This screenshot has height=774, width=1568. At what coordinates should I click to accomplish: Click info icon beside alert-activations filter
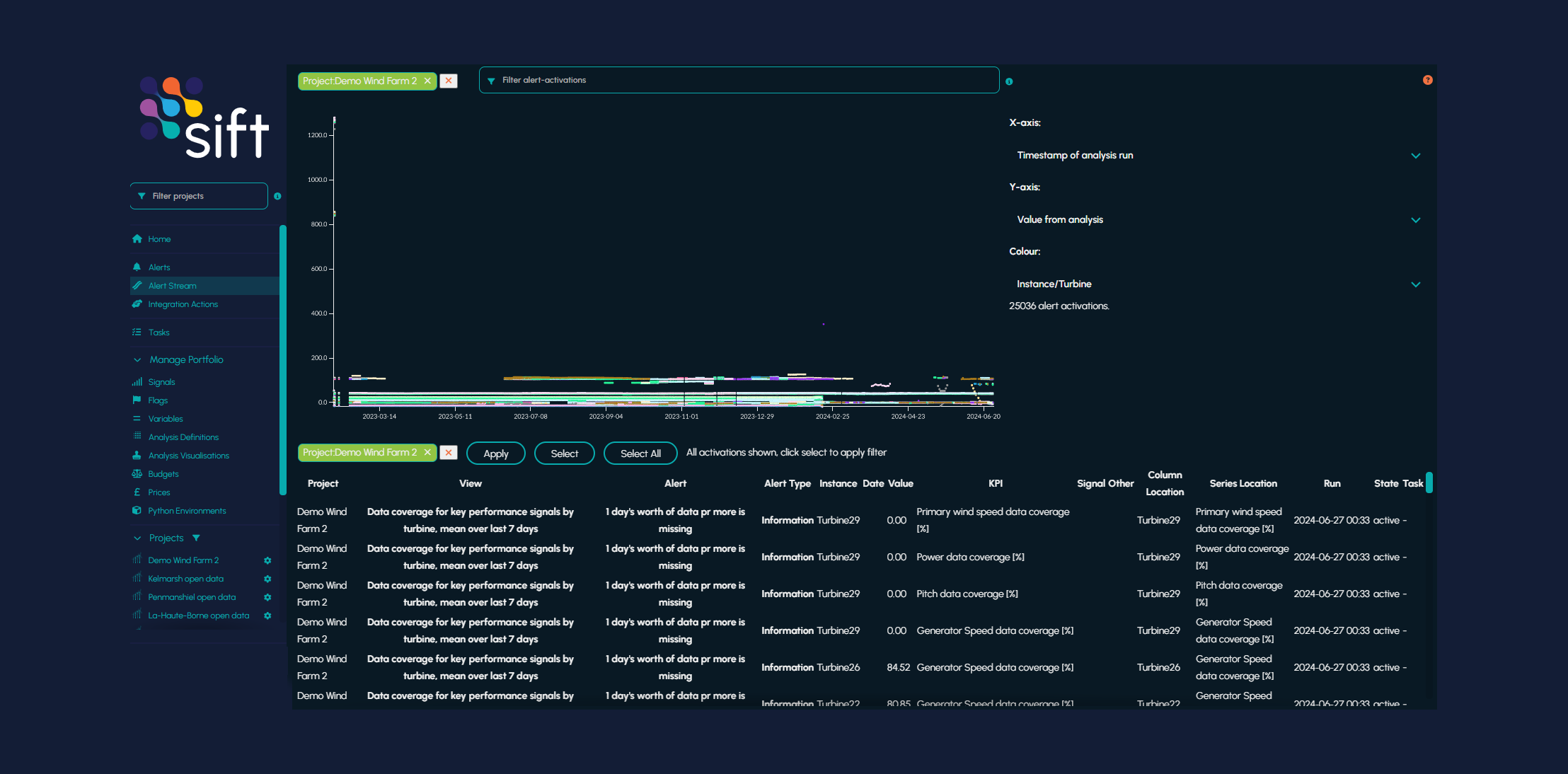point(1009,81)
